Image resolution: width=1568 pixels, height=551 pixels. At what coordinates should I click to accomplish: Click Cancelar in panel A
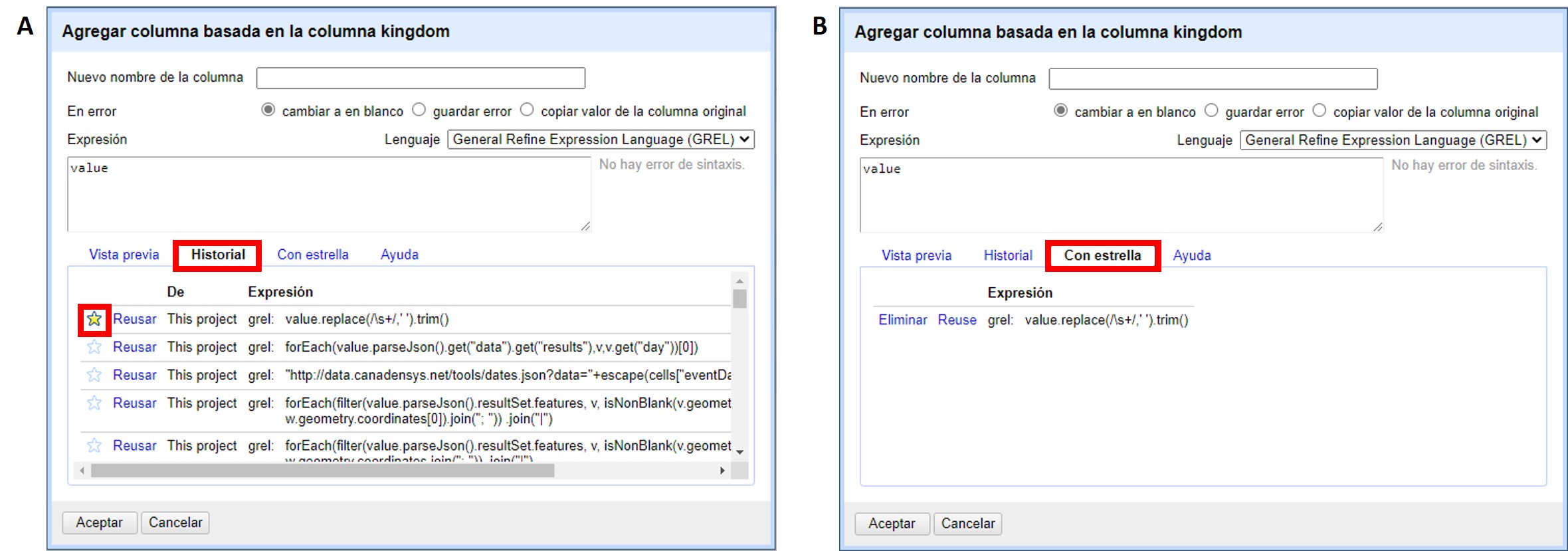[175, 522]
